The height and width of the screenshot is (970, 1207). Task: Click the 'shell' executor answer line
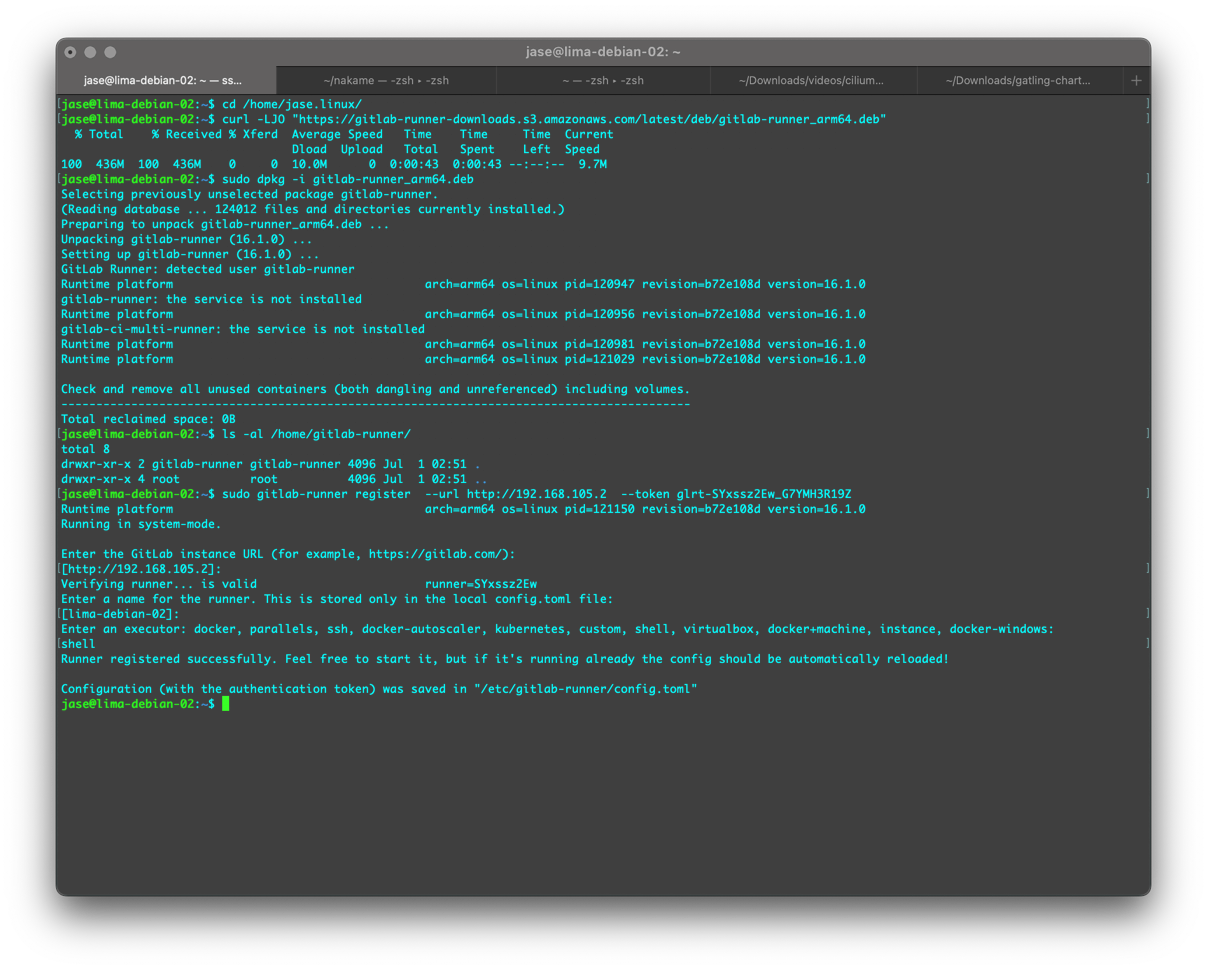75,643
